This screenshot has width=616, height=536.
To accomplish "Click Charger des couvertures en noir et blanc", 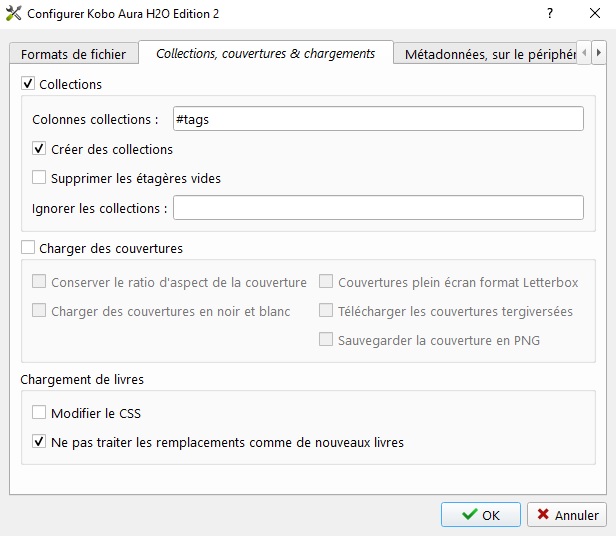I will (x=39, y=311).
